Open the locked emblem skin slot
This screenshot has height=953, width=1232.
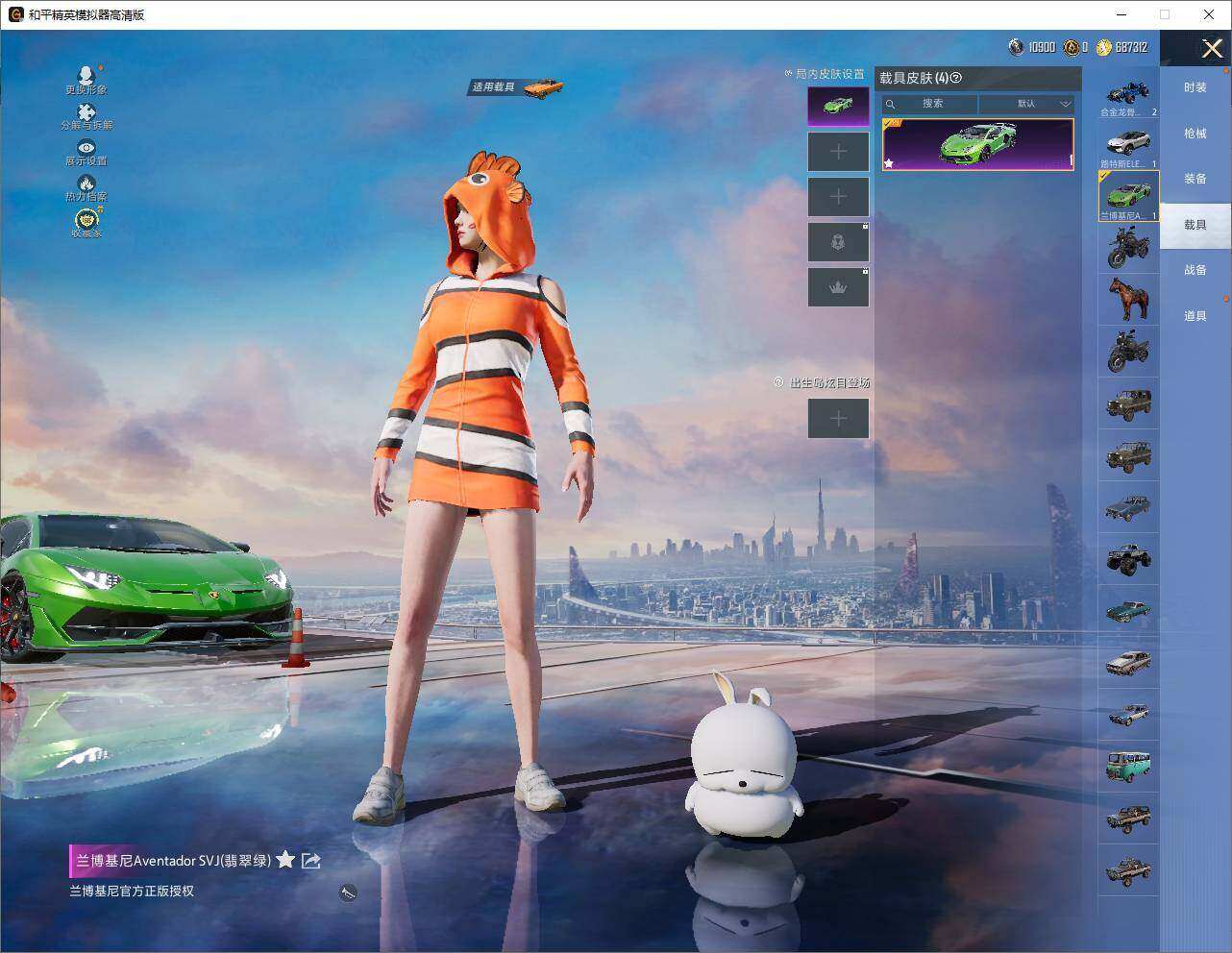pos(838,242)
